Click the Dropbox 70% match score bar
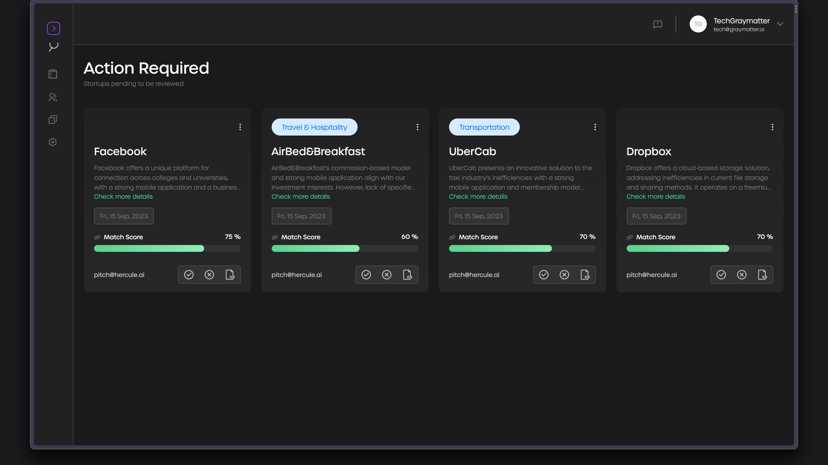The image size is (828, 465). coord(699,248)
